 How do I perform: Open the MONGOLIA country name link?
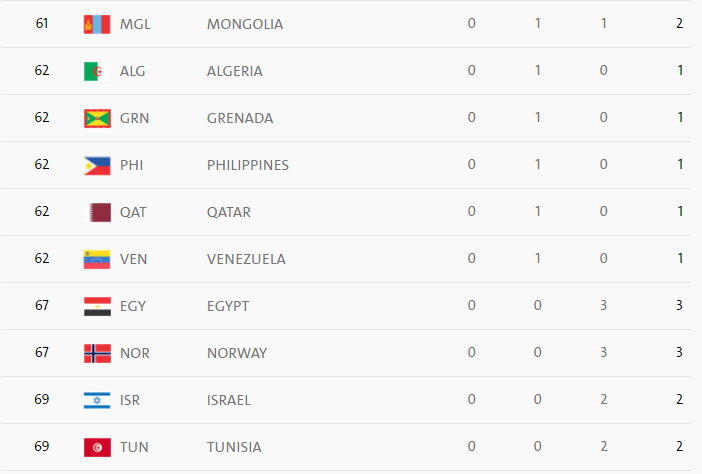tap(245, 24)
